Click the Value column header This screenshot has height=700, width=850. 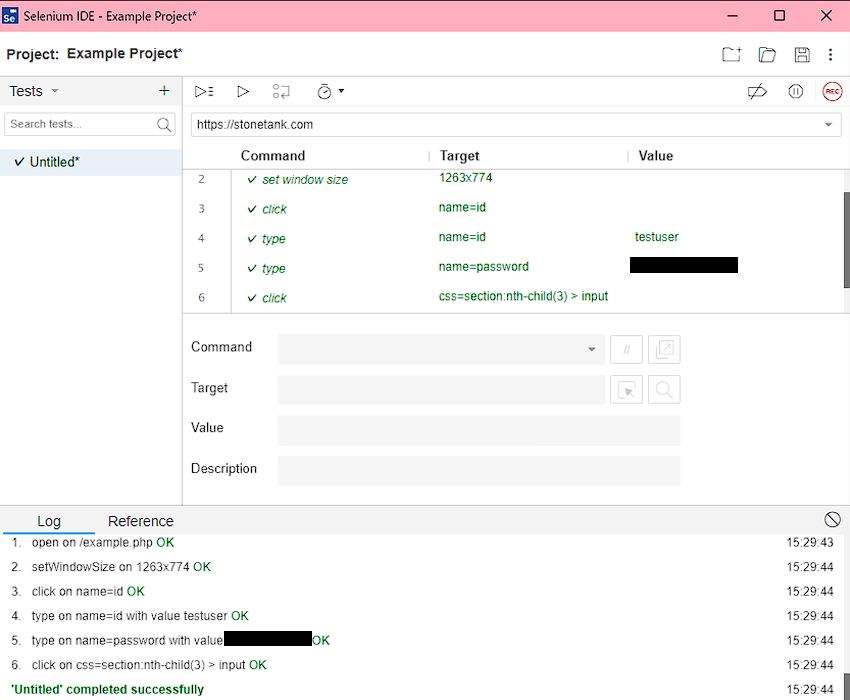656,156
